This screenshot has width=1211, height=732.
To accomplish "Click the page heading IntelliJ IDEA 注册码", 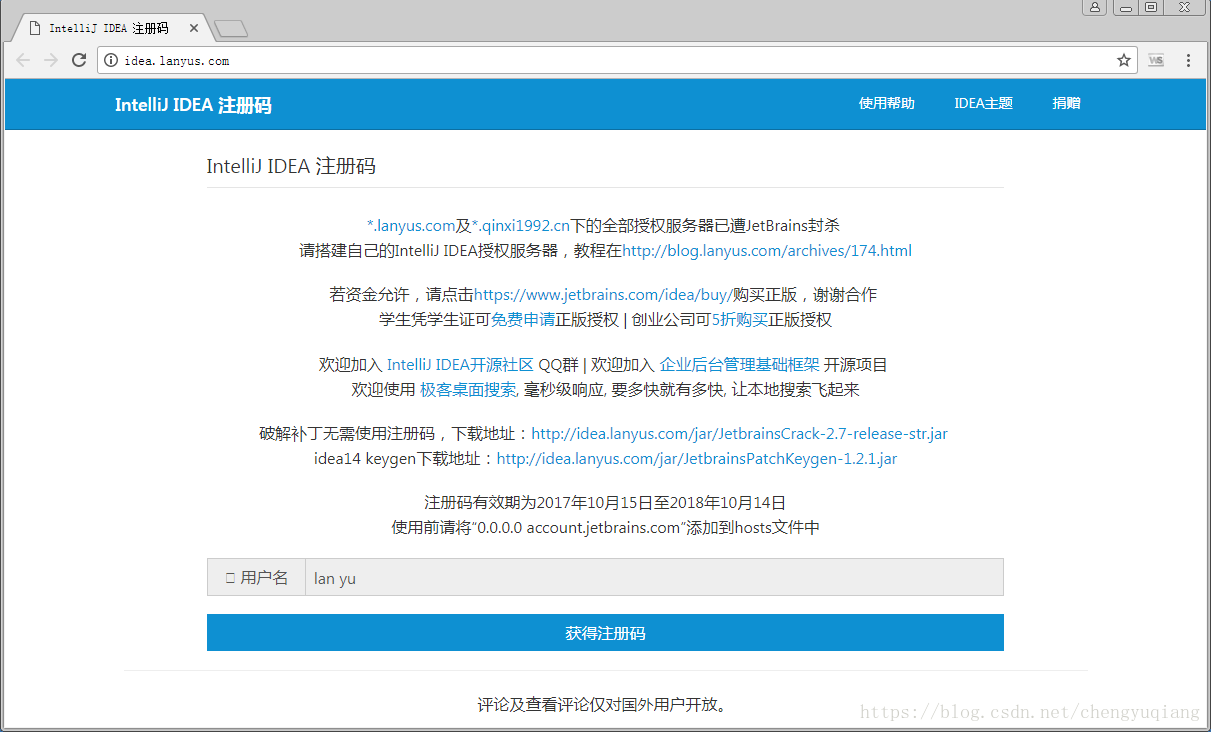I will click(x=291, y=166).
